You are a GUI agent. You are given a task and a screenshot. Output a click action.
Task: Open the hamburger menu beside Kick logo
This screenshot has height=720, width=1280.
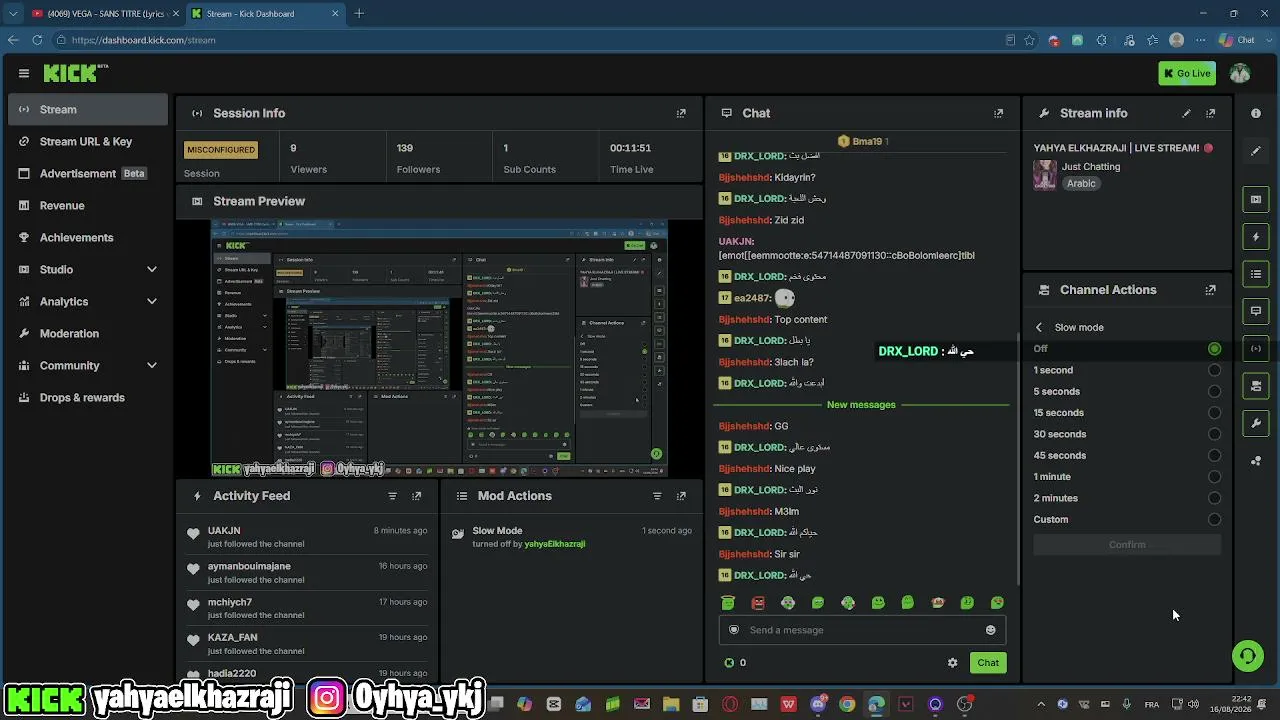click(x=24, y=73)
